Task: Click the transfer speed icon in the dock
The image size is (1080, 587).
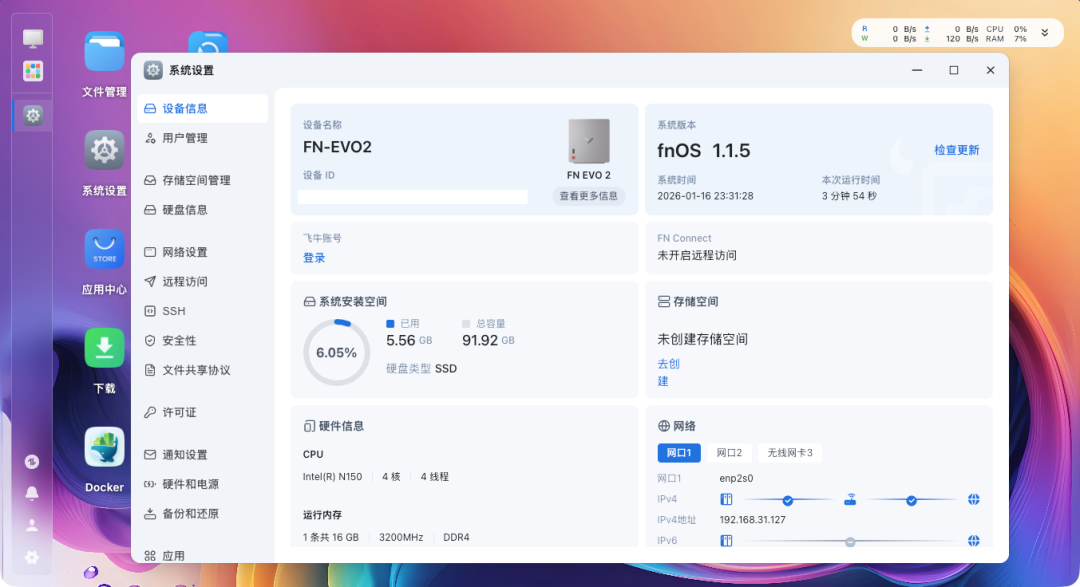Action: click(30, 460)
